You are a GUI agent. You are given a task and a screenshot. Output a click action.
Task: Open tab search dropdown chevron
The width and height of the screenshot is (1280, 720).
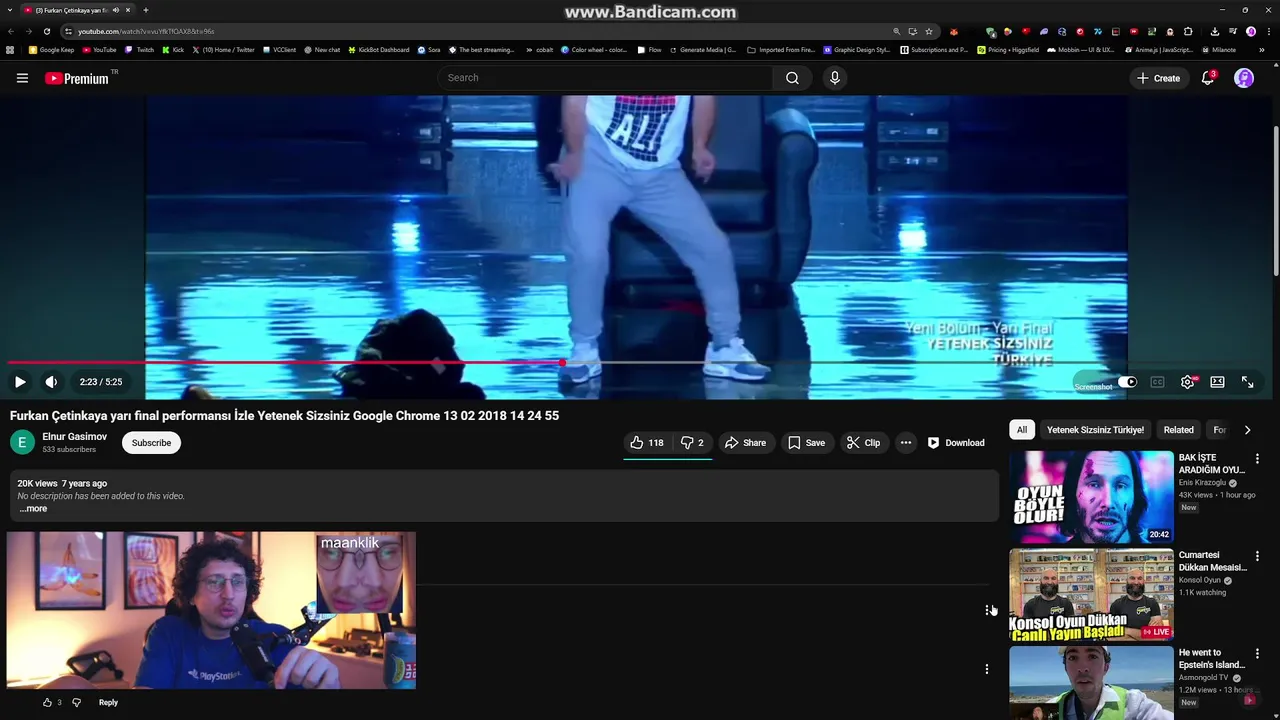pyautogui.click(x=10, y=10)
